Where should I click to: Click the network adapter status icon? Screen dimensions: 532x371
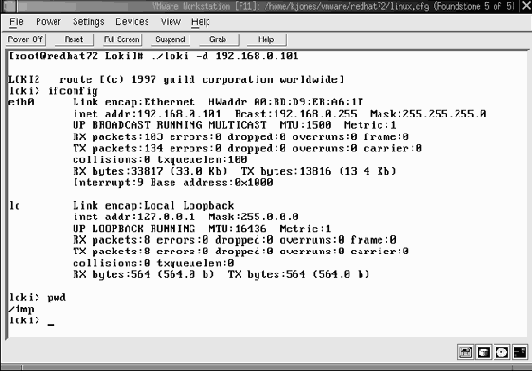tap(465, 353)
